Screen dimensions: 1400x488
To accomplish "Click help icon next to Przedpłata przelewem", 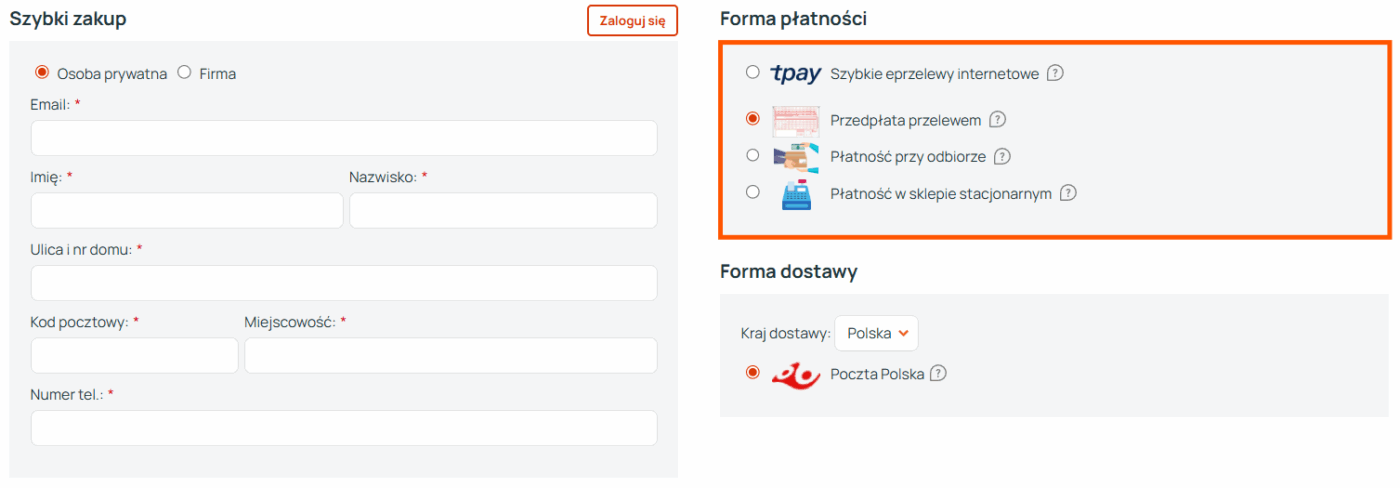I will point(997,120).
